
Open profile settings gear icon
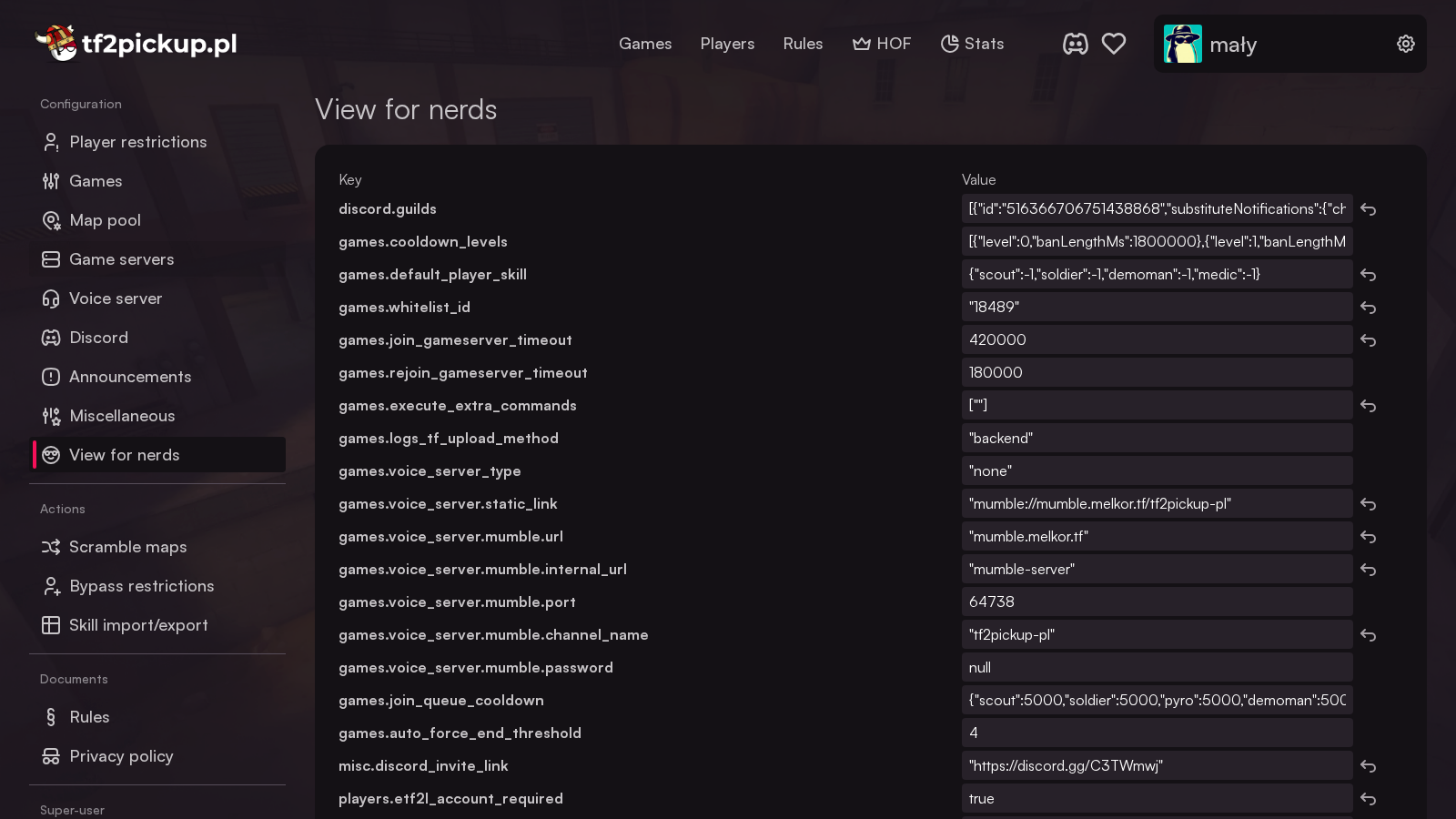(1405, 44)
